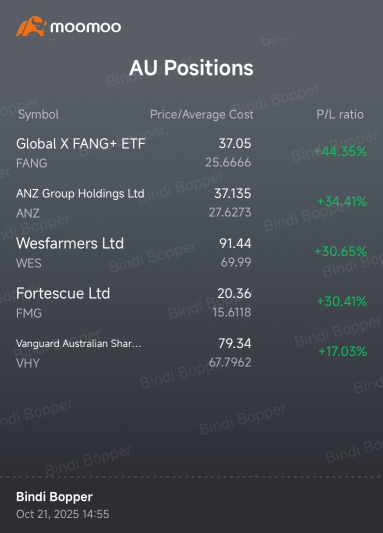
Task: Select the +34.41% gain figure
Action: [x=342, y=201]
